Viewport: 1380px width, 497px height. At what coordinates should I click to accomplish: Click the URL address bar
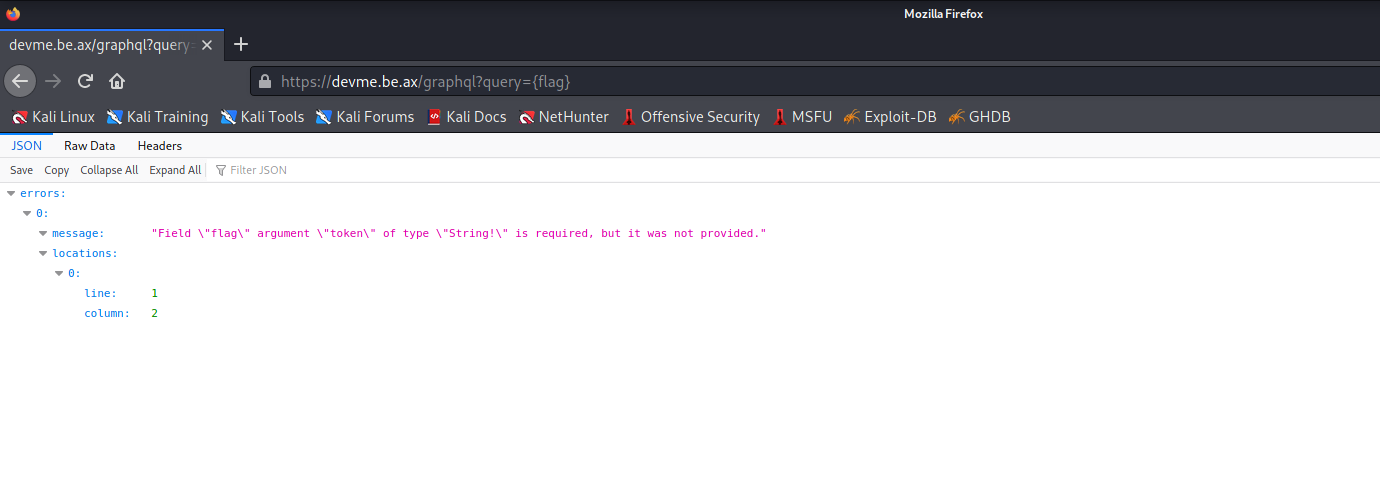[815, 81]
